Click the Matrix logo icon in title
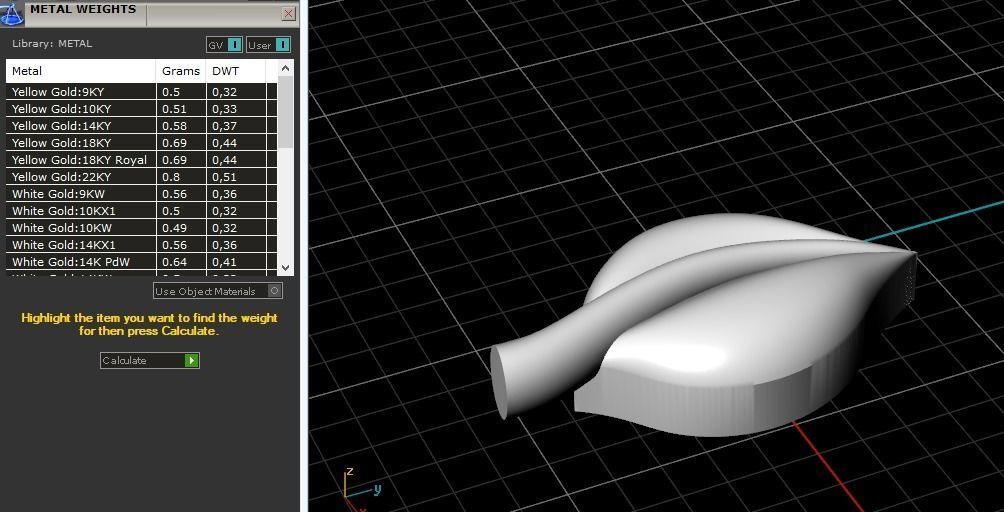1004x512 pixels. click(12, 13)
